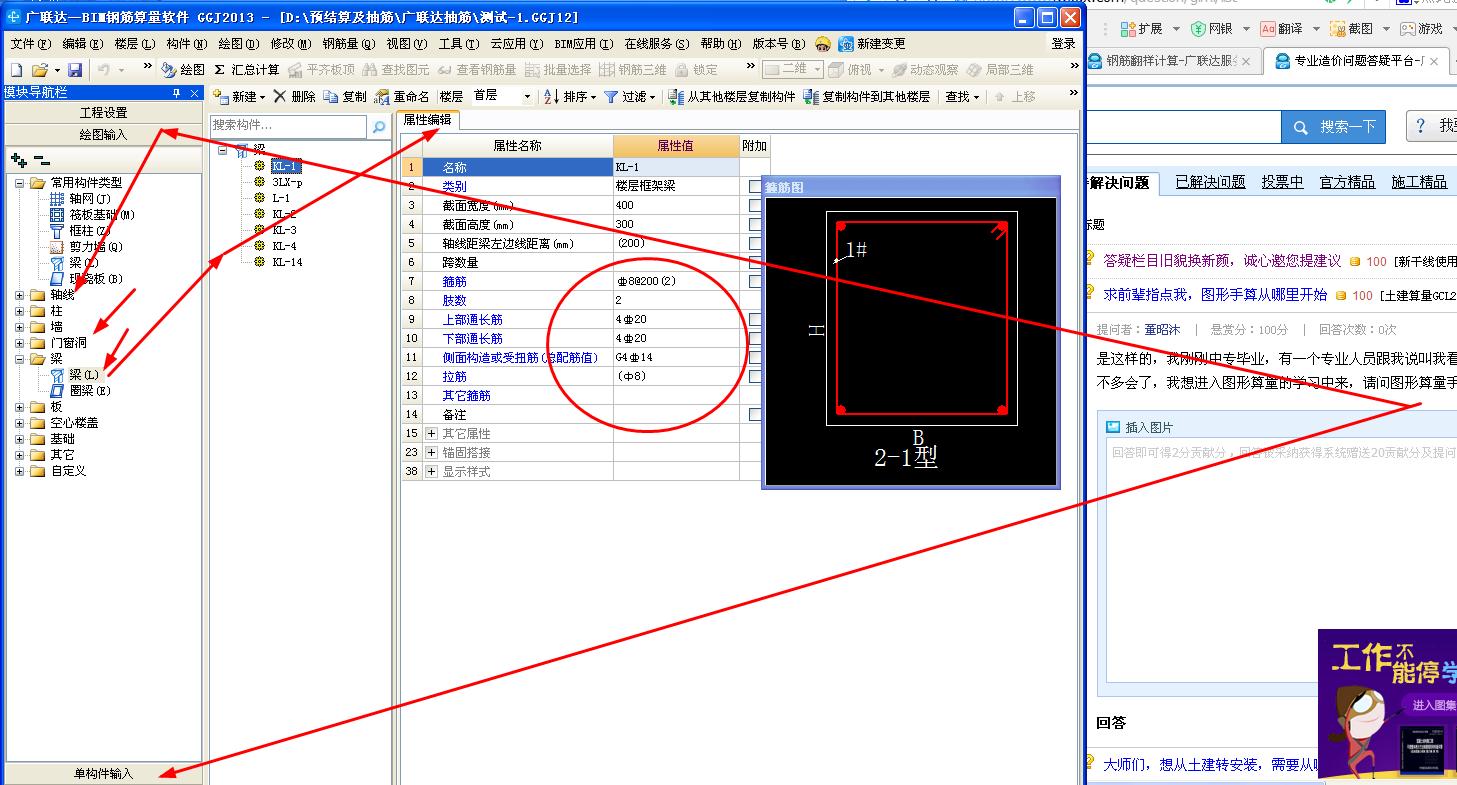The image size is (1457, 785).
Task: Pin the 模块导航栏 panel
Action: [177, 93]
